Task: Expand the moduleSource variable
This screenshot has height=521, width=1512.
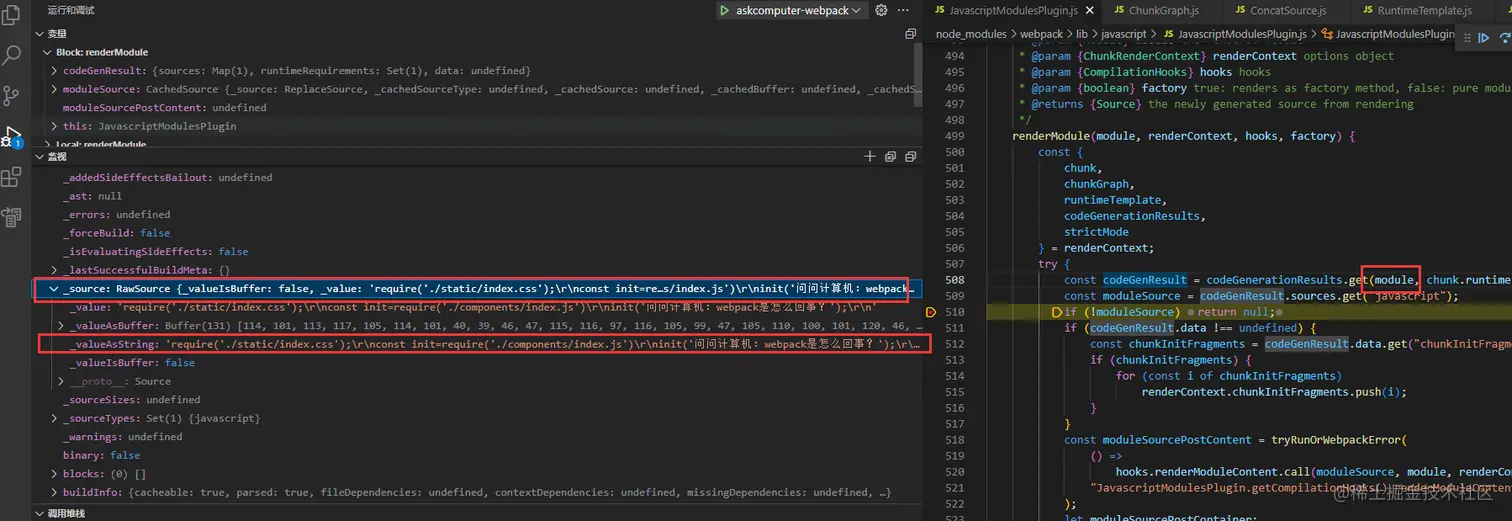Action: [55, 89]
